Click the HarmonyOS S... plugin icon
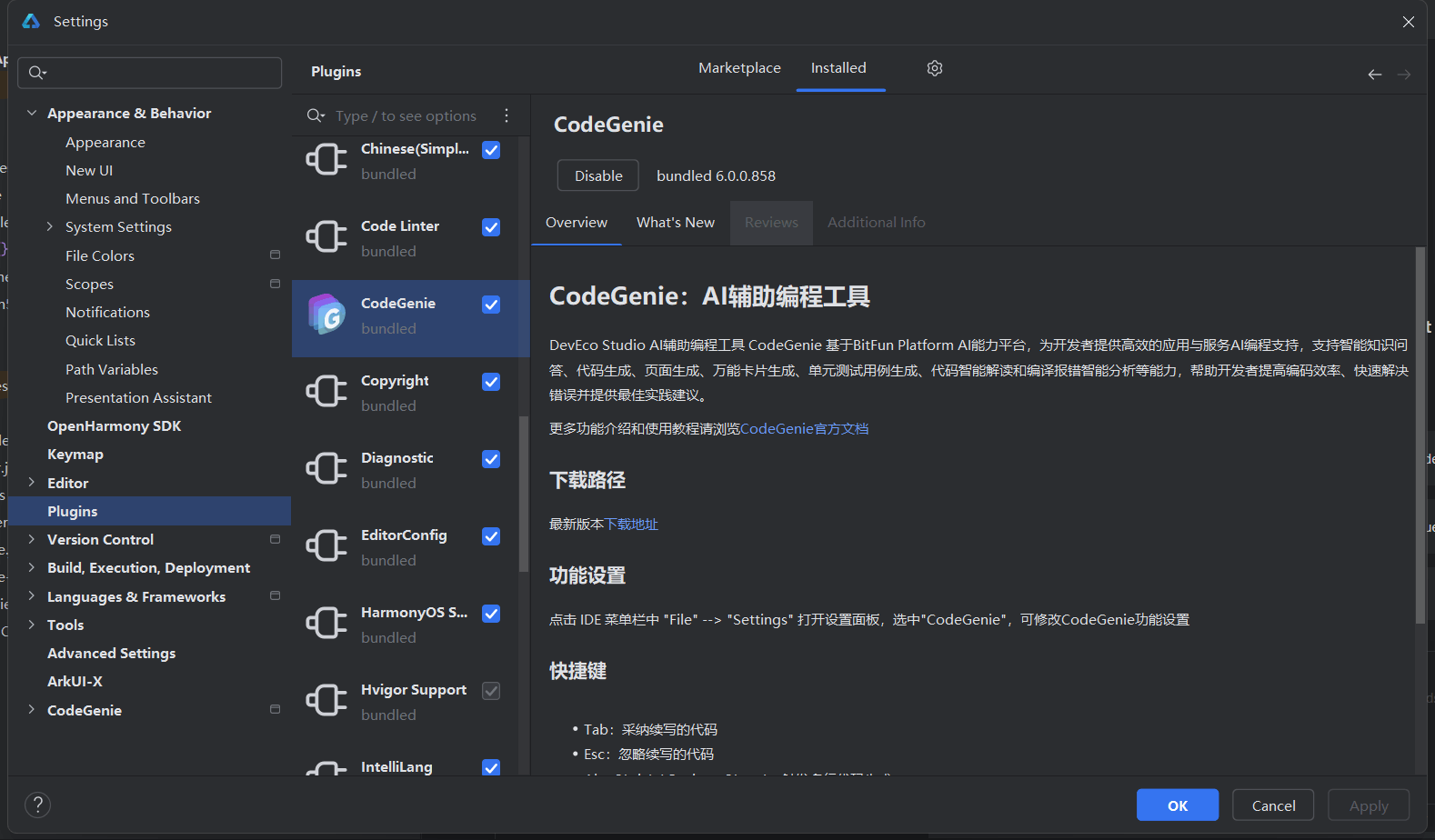The height and width of the screenshot is (840, 1435). tap(326, 624)
